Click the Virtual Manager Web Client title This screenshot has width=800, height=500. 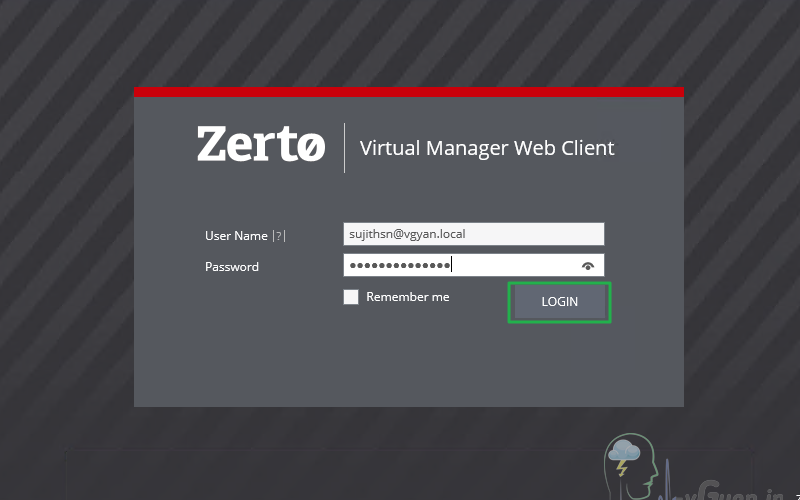pyautogui.click(x=487, y=149)
